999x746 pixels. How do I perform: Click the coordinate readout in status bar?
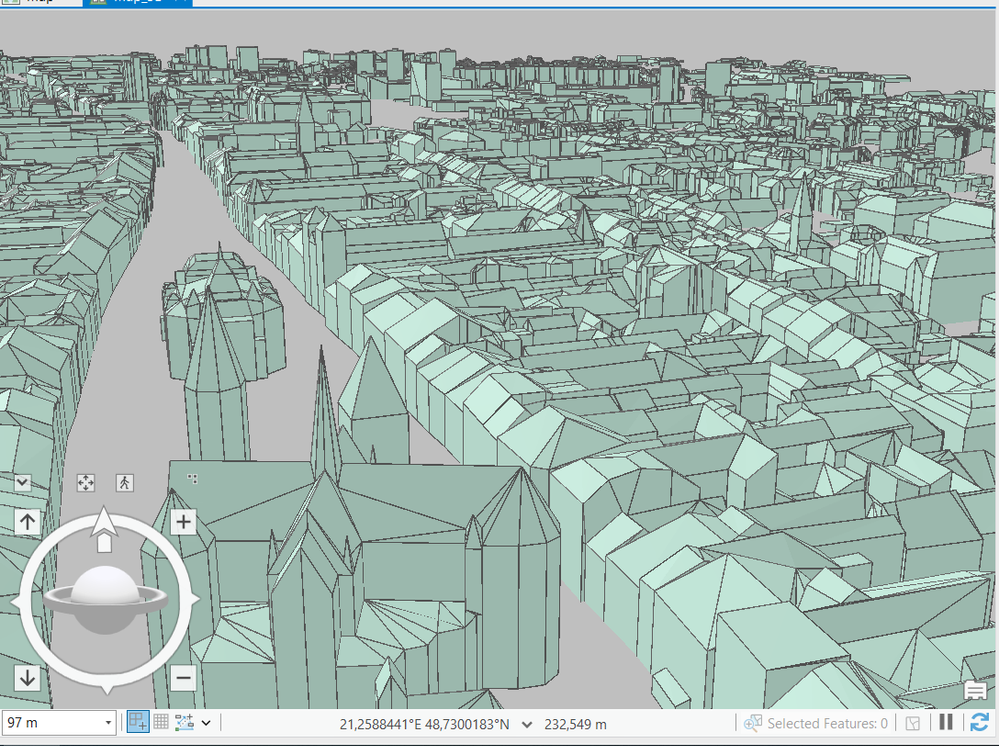point(424,724)
